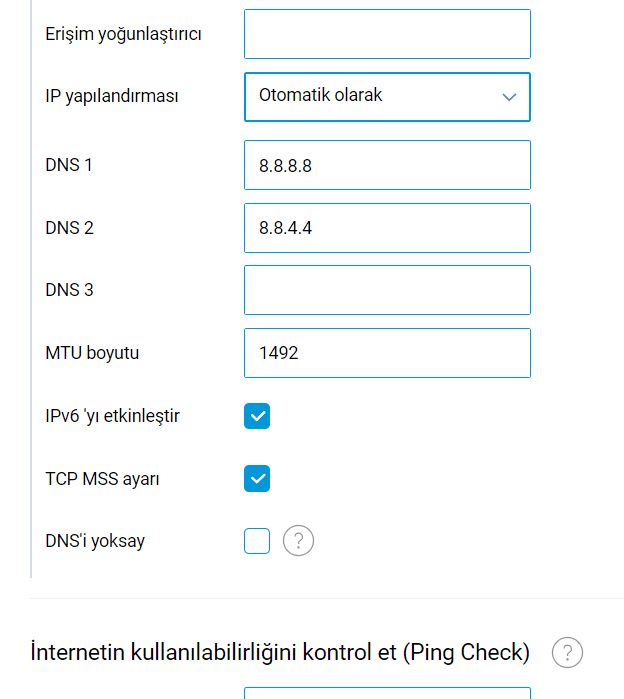Click the MTU boyutu label
Viewport: 624px width, 699px height.
[92, 353]
